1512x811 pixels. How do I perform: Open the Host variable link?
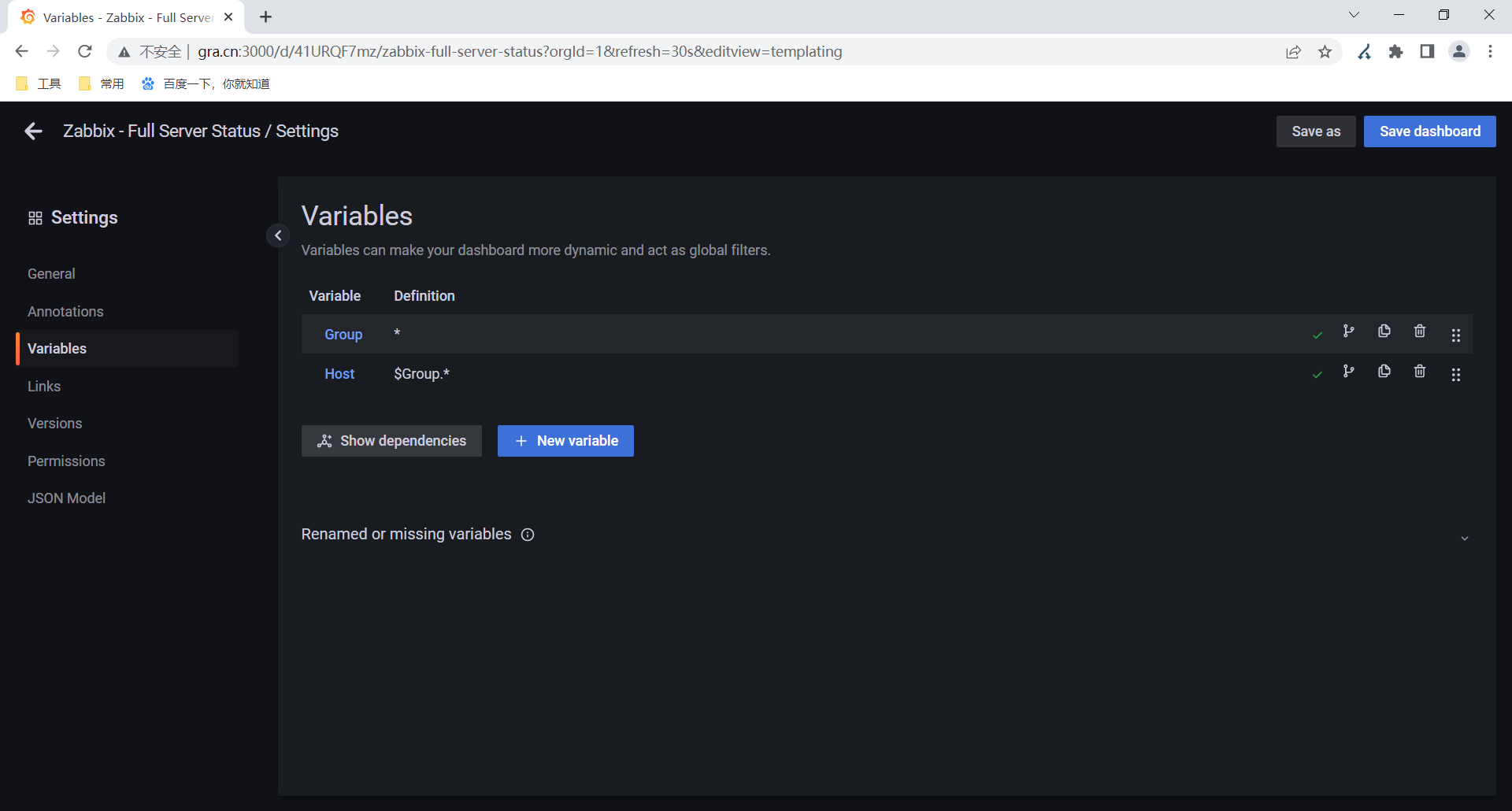[x=339, y=374]
